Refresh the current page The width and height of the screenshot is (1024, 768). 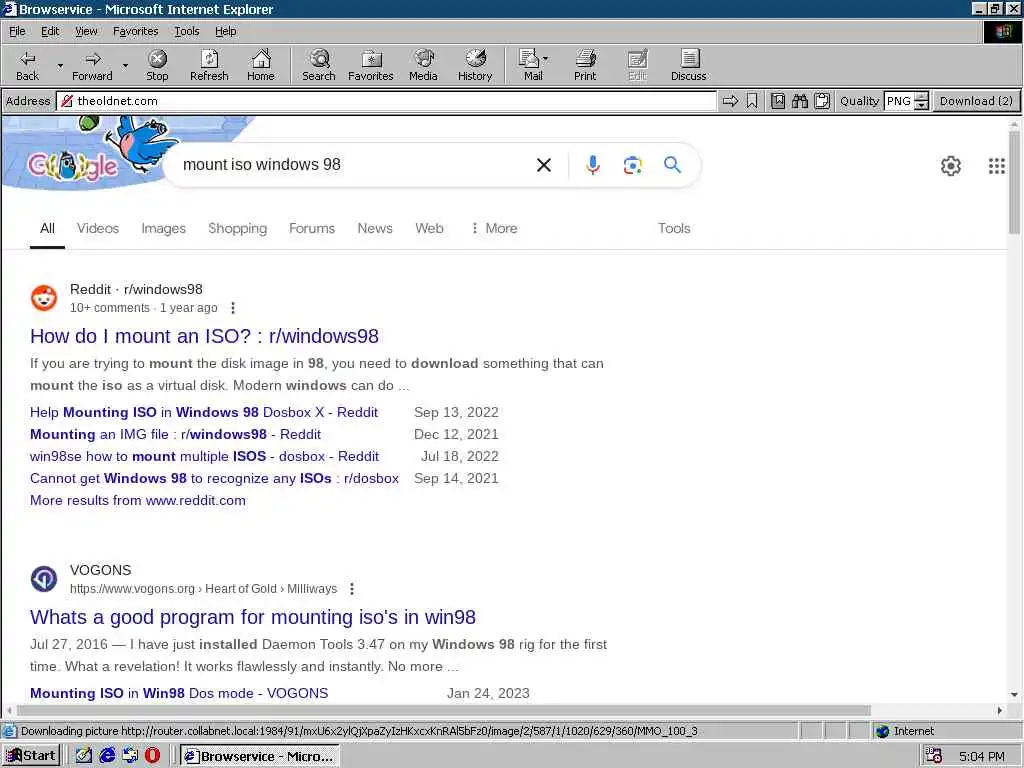click(209, 65)
